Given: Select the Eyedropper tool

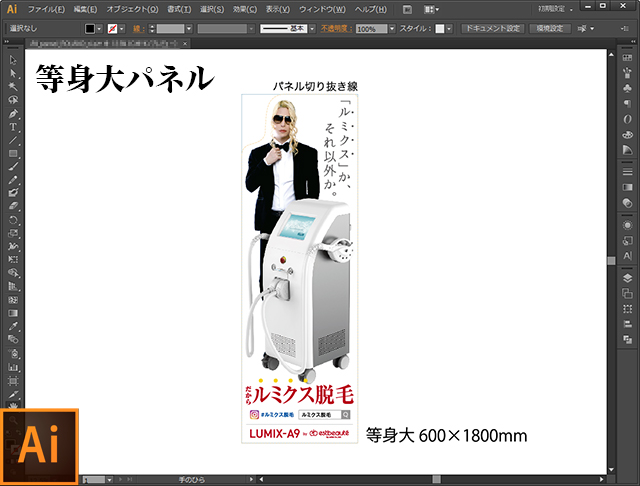Looking at the screenshot, I should [x=13, y=326].
